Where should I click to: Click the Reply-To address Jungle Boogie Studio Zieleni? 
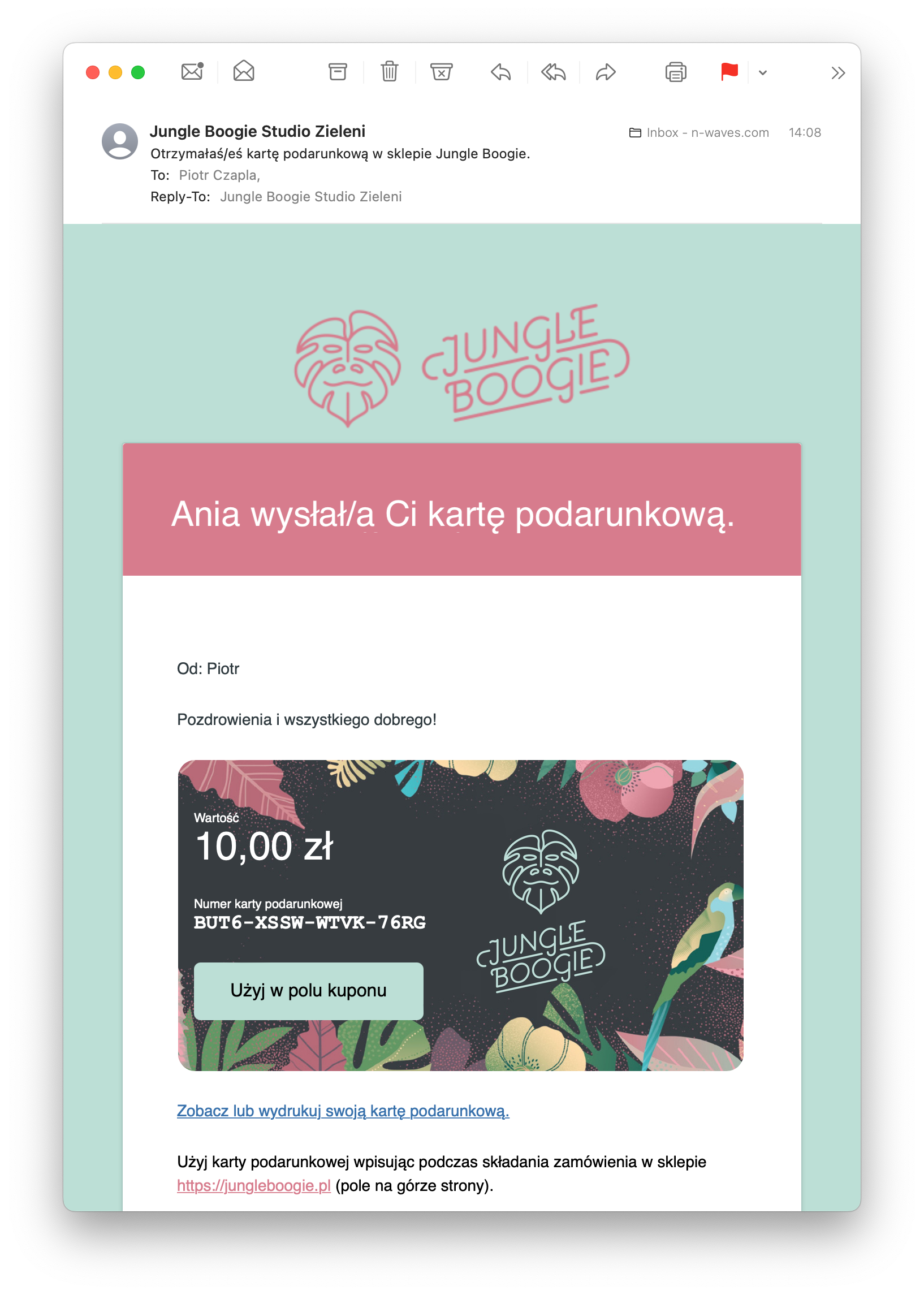click(310, 197)
